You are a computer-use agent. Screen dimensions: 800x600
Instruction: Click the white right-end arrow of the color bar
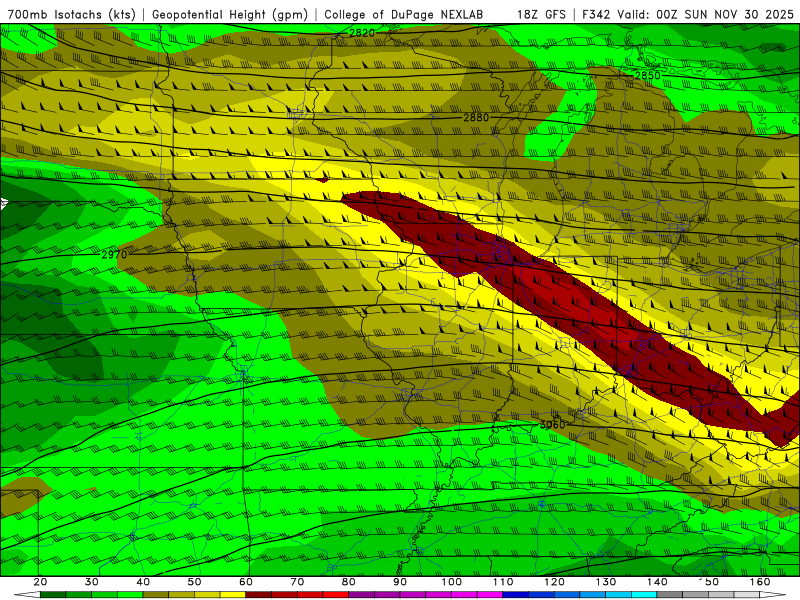click(773, 595)
